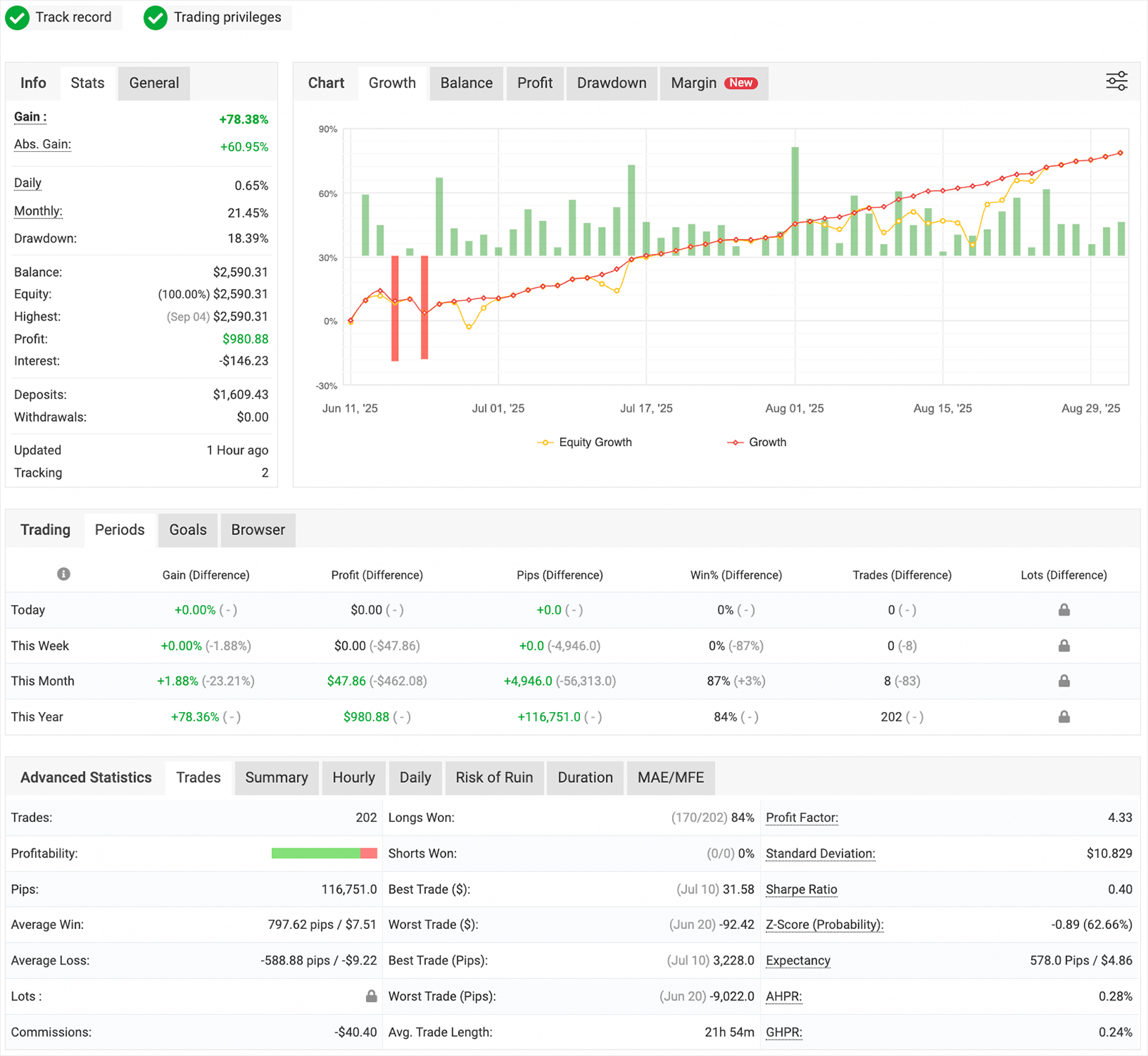Click the Z-Score (Probability) label link
Viewport: 1148px width, 1056px height.
point(825,925)
